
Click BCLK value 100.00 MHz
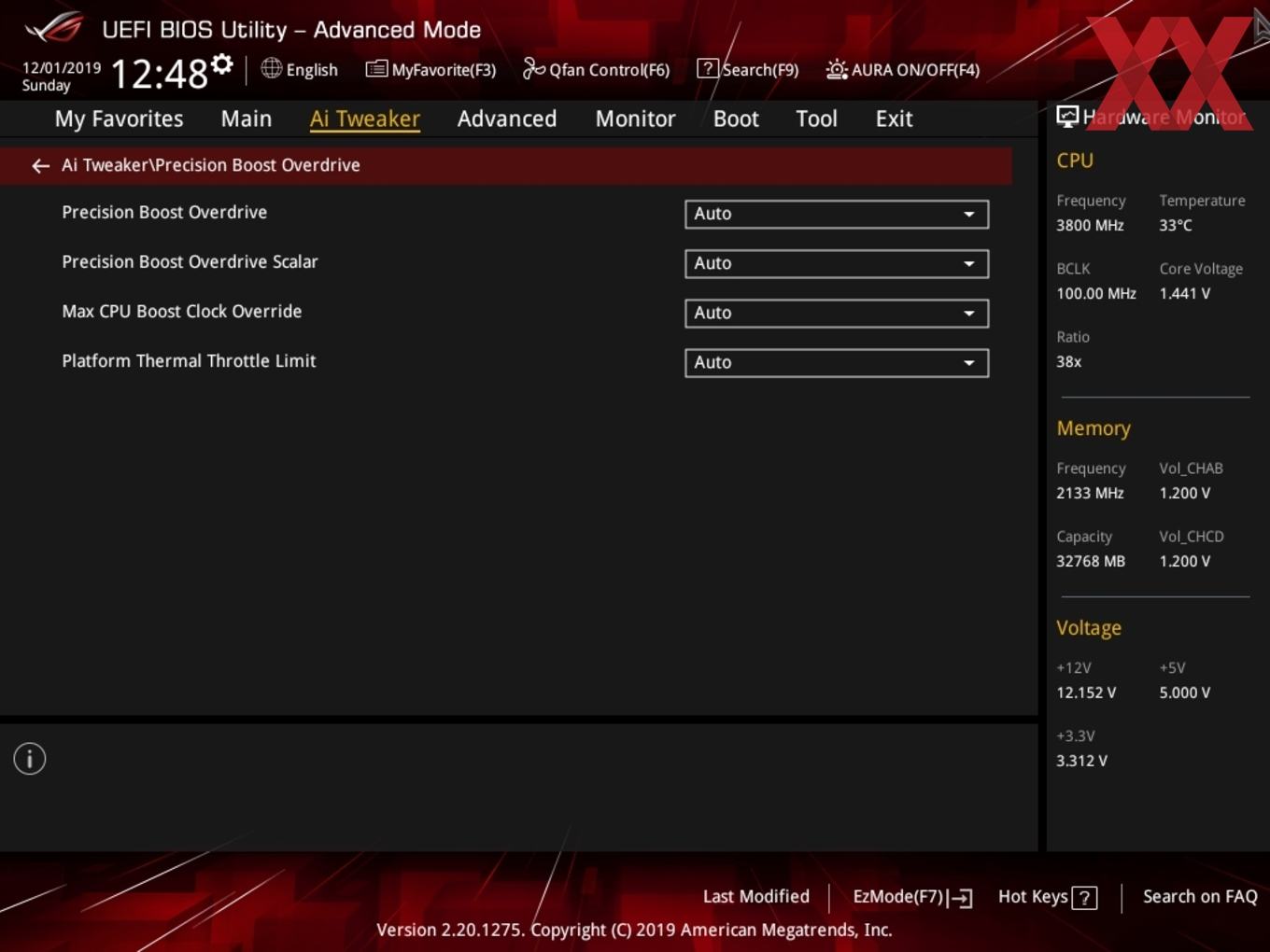(x=1096, y=293)
